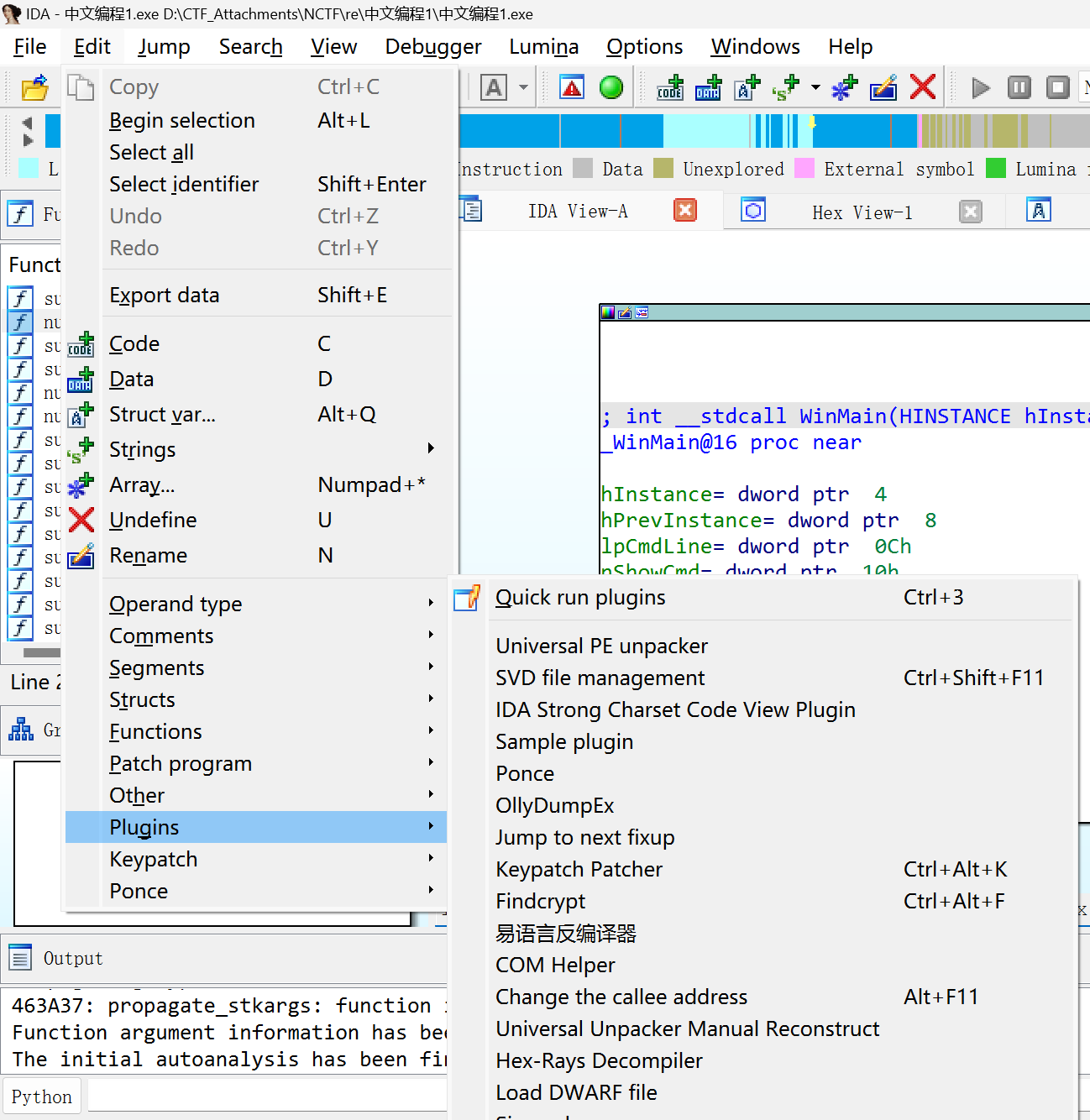Click the red X undefine toolbar icon
The width and height of the screenshot is (1090, 1120).
pos(923,87)
